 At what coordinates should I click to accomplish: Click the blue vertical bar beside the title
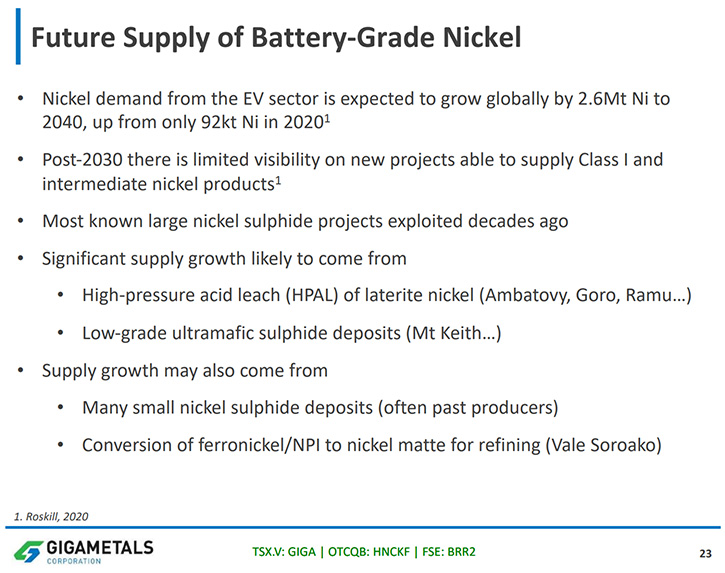(x=18, y=36)
